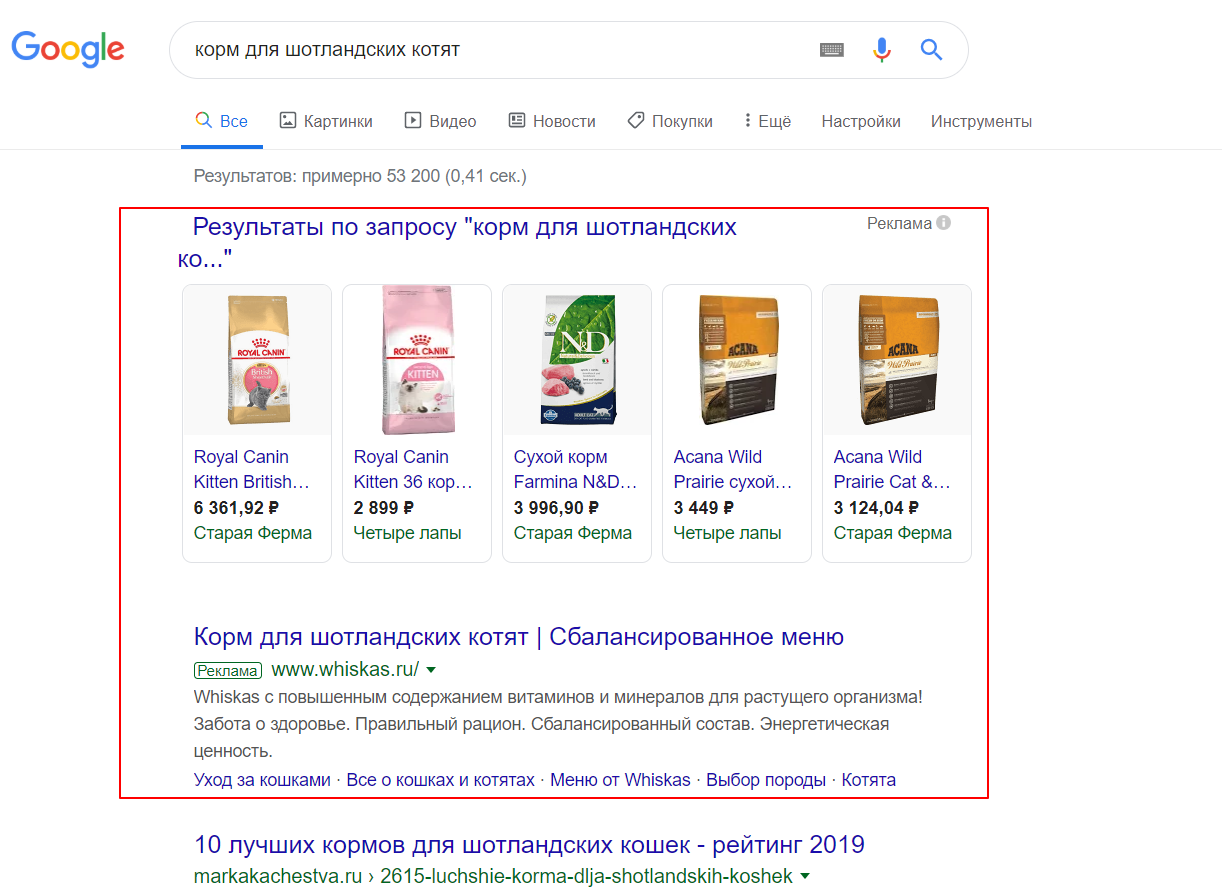
Task: Expand dropdown arrow next to www.whiskas.ru/
Action: (431, 670)
